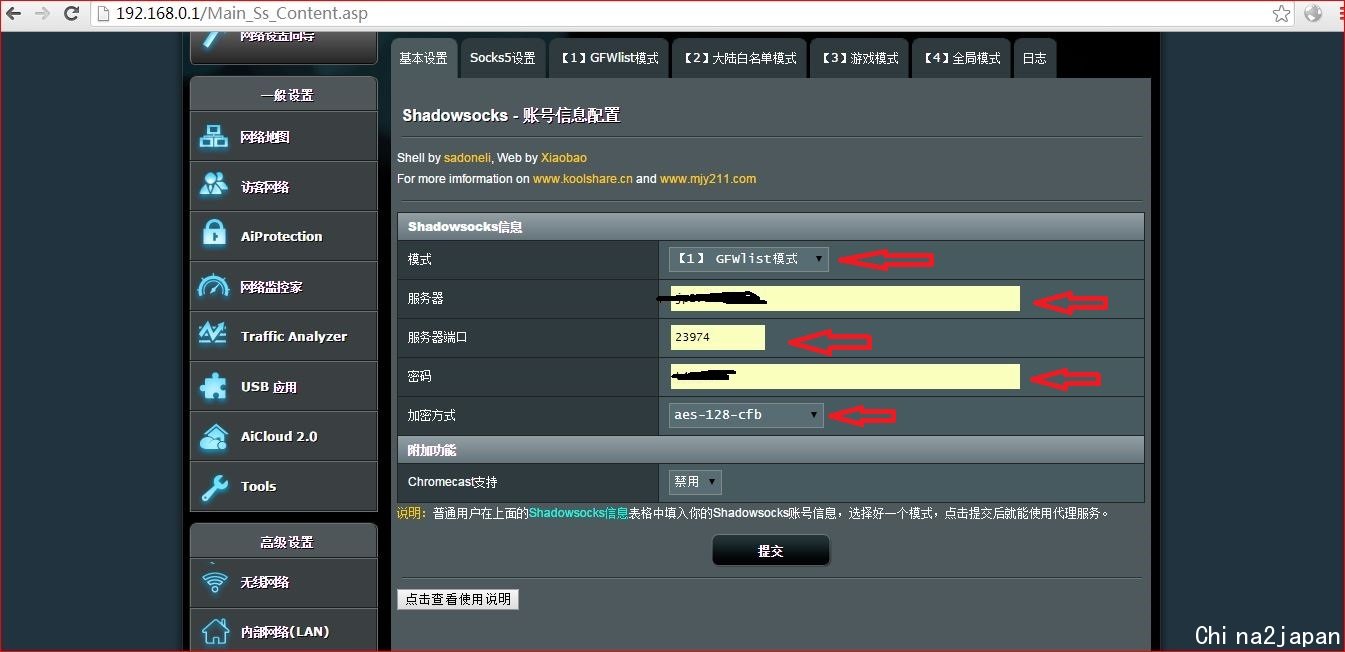
Task: Switch to the 【3】游戏模式 tab
Action: tap(860, 58)
